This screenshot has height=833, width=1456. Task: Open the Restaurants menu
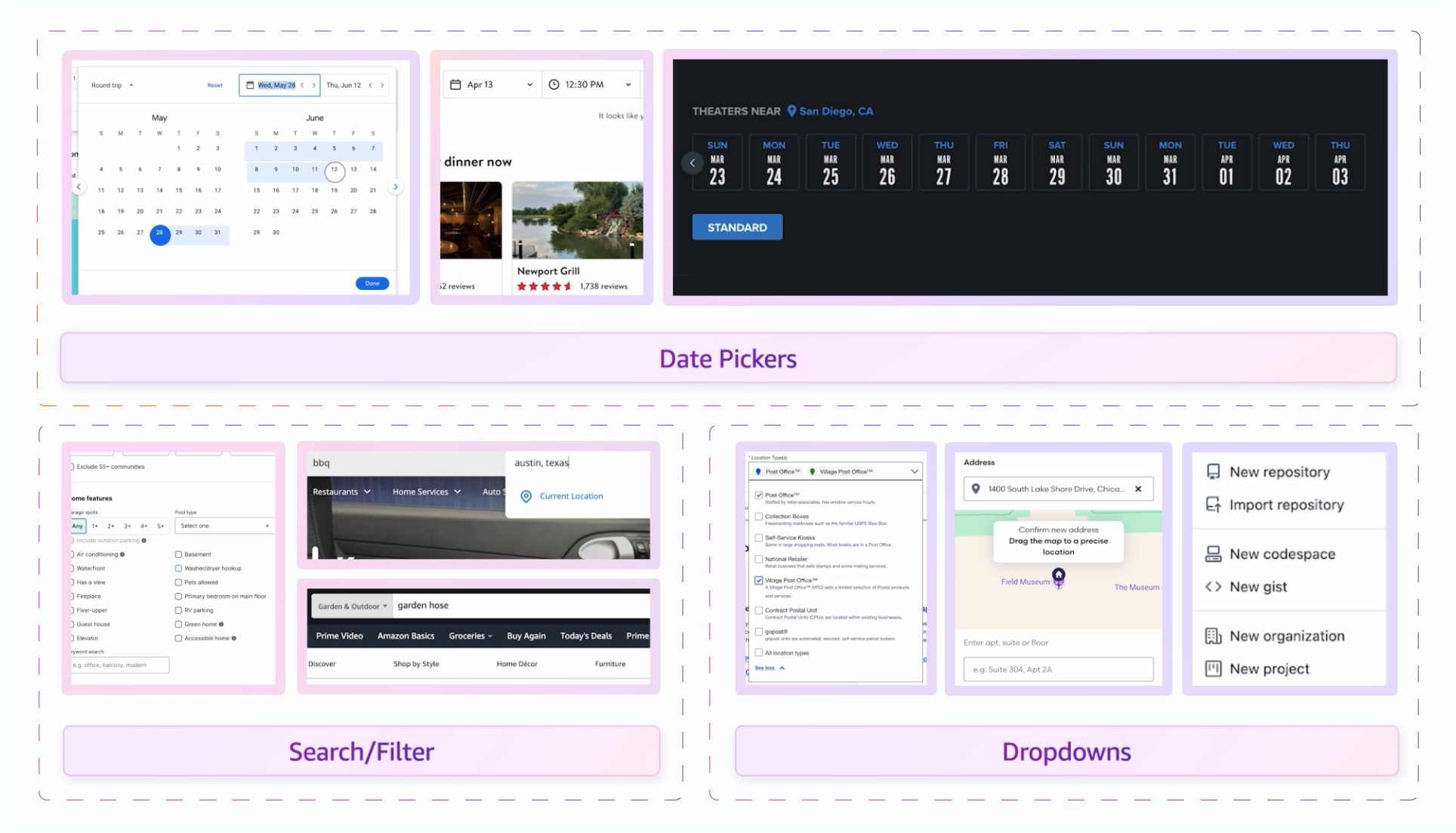(341, 492)
